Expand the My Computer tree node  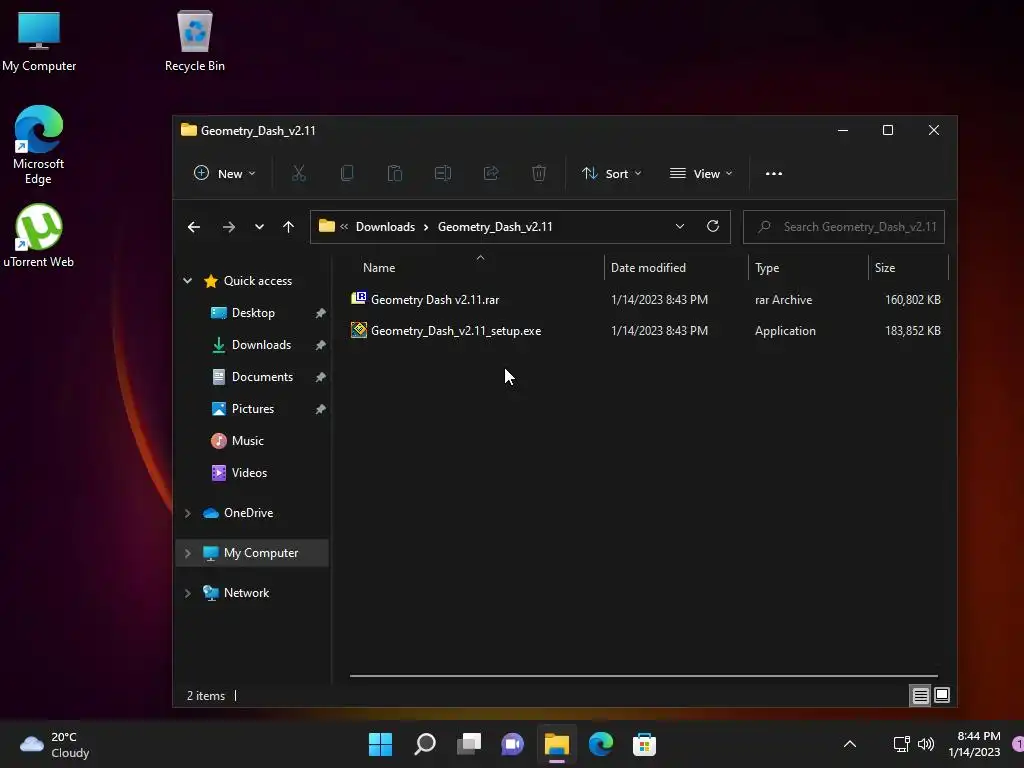187,553
